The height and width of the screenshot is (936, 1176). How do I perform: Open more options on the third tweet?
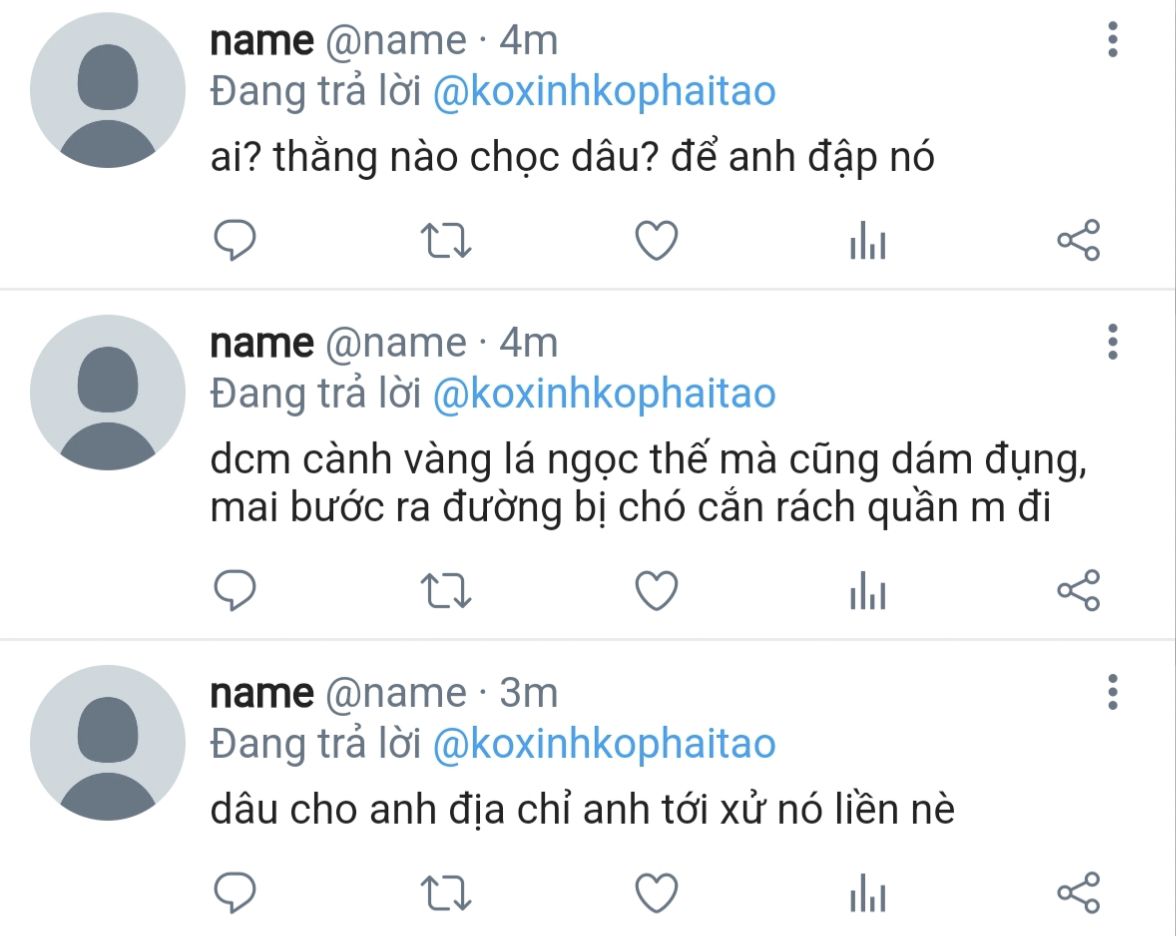click(x=1112, y=692)
